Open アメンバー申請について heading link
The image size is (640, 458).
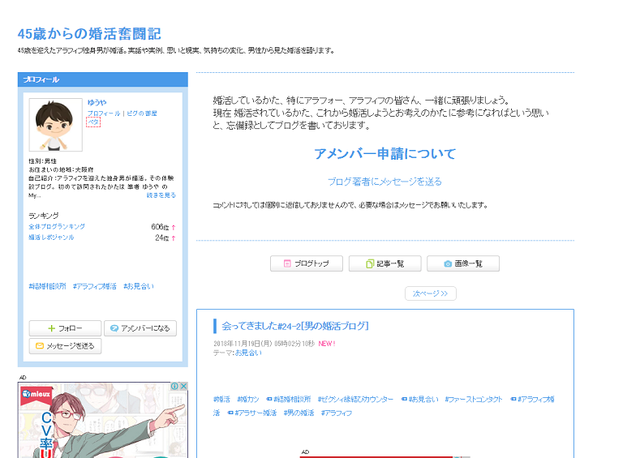point(385,153)
